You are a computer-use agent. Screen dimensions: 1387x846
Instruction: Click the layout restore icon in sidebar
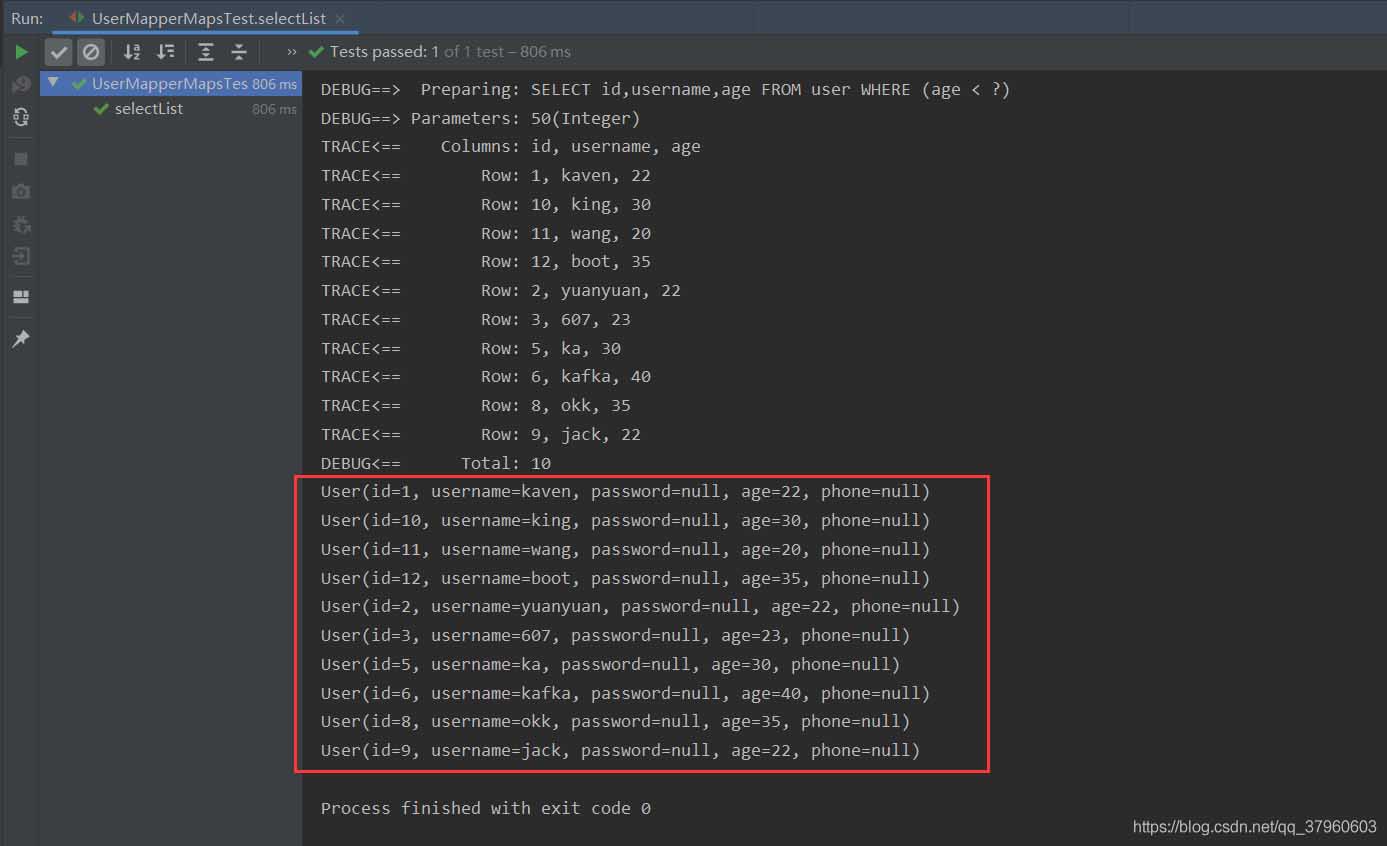21,297
